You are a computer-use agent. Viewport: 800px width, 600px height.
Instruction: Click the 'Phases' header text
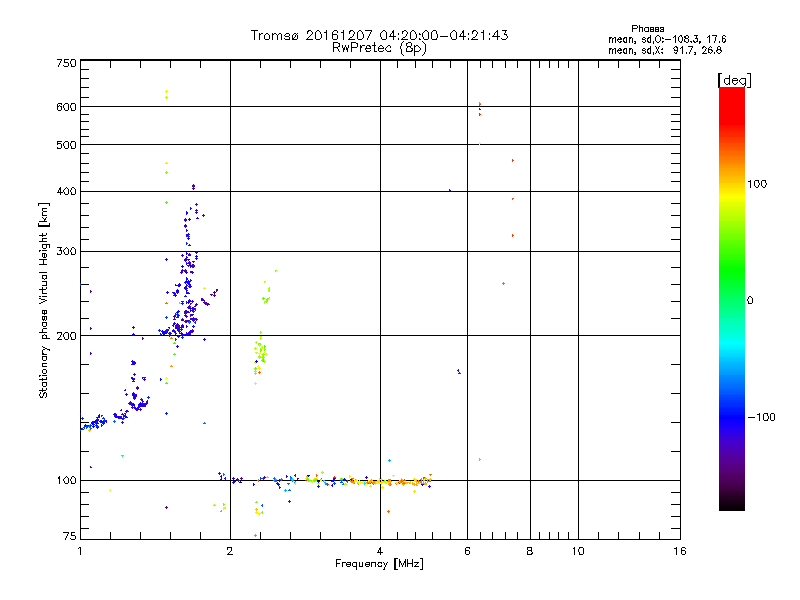click(x=647, y=29)
